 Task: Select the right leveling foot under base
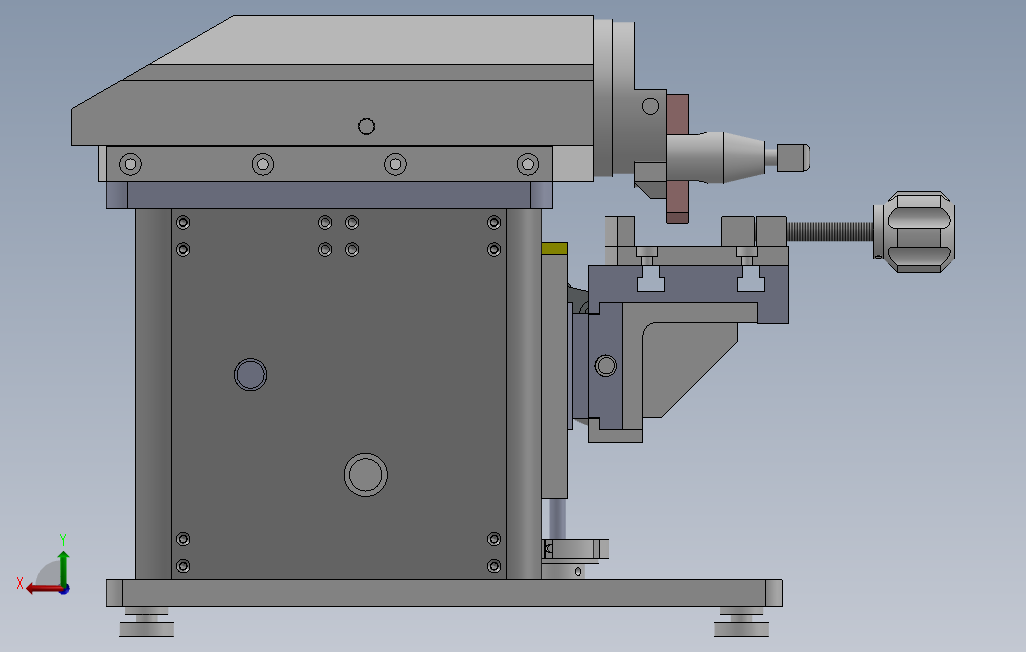click(741, 622)
